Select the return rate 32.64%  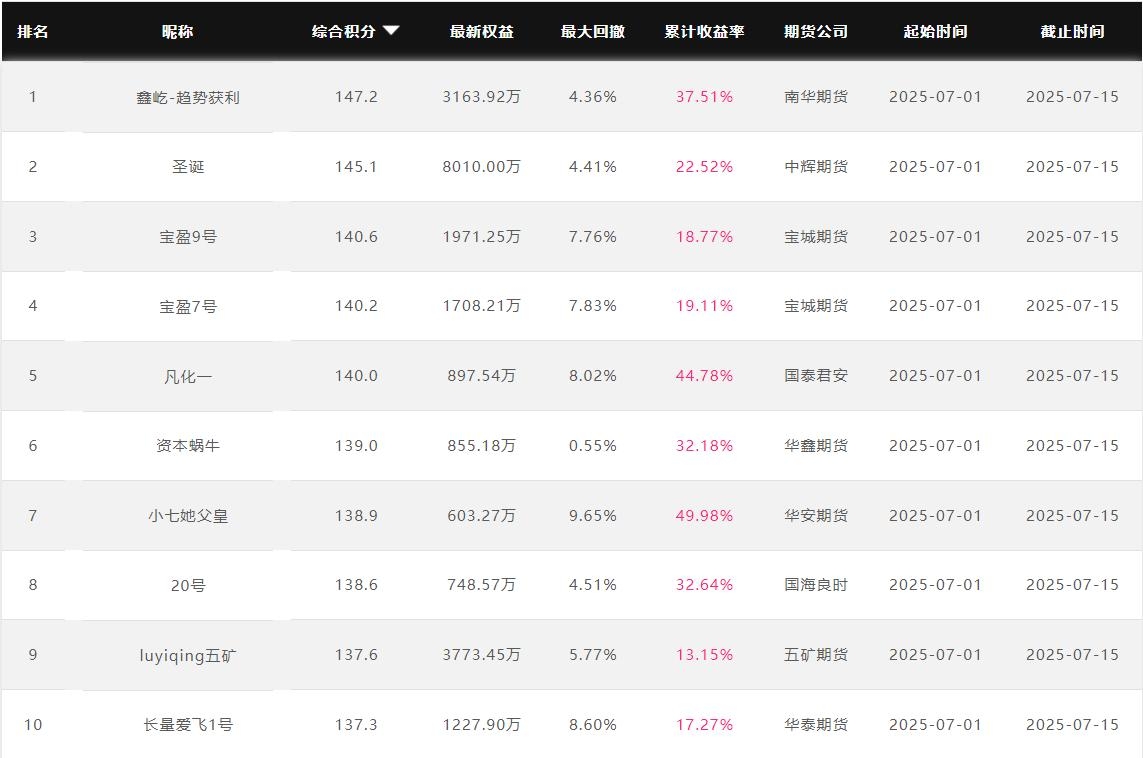point(704,585)
